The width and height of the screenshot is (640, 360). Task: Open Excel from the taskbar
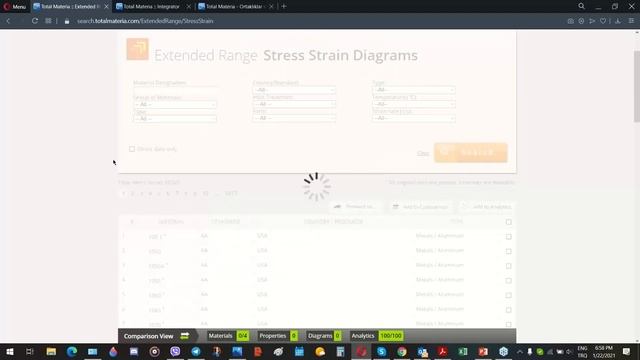click(x=463, y=351)
